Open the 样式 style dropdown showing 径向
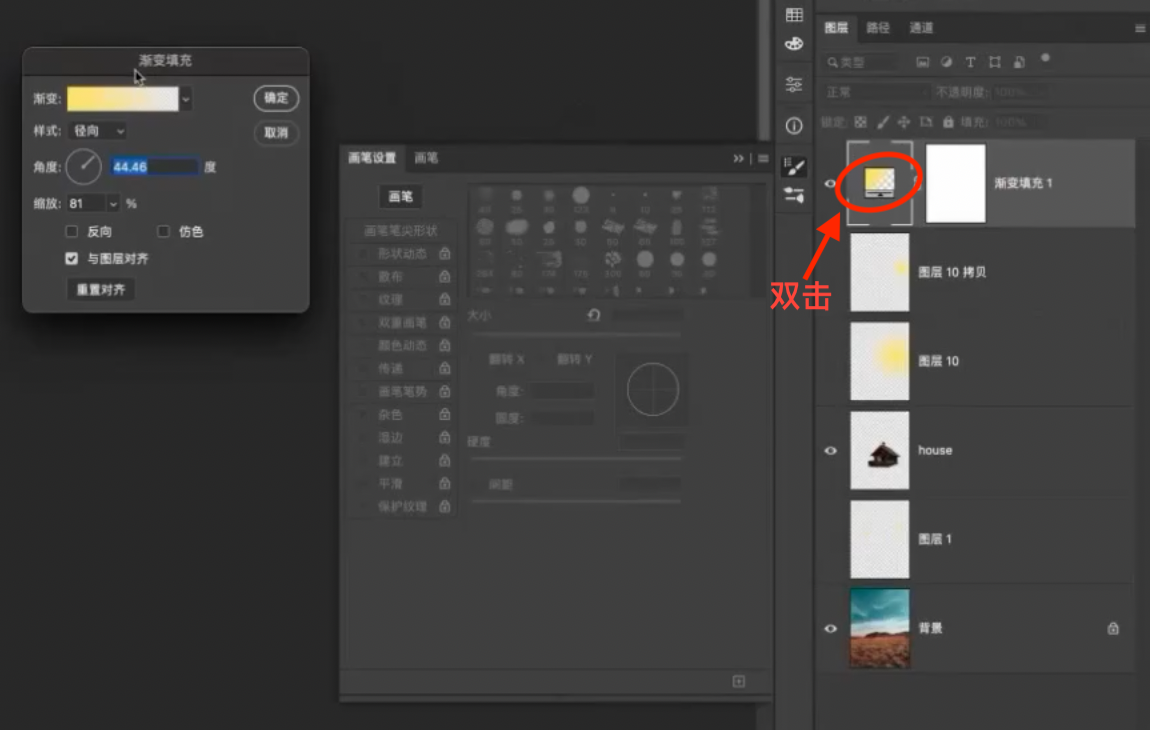Image resolution: width=1150 pixels, height=730 pixels. [98, 131]
